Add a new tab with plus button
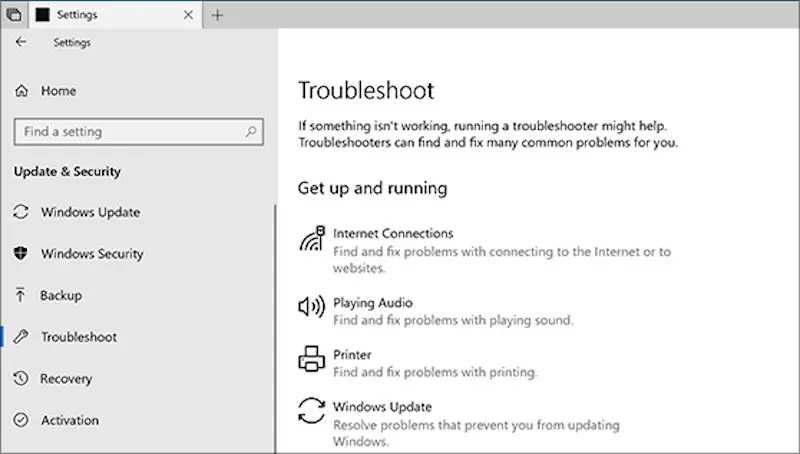This screenshot has width=800, height=454. [x=218, y=15]
